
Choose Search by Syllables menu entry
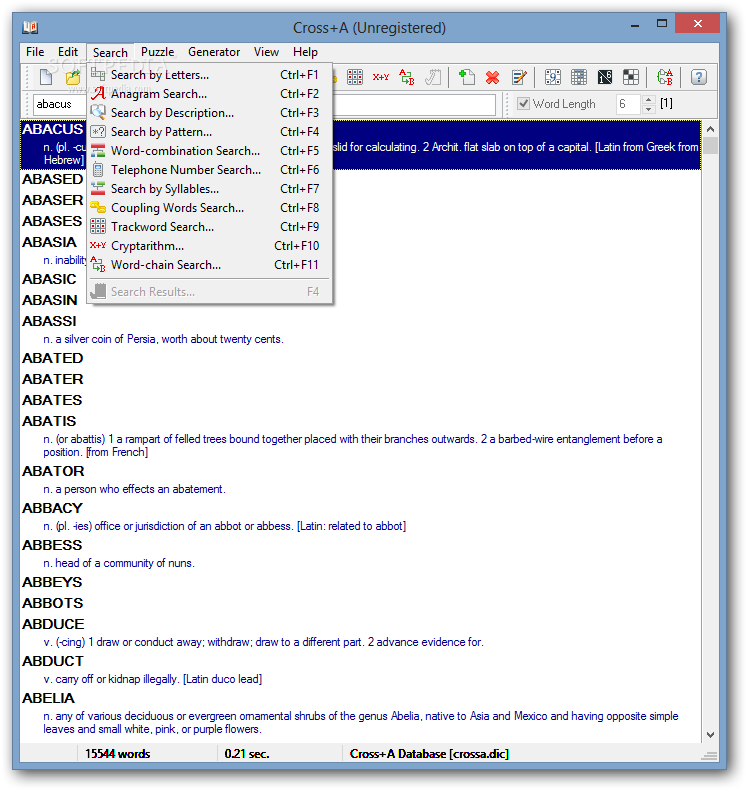tap(210, 189)
